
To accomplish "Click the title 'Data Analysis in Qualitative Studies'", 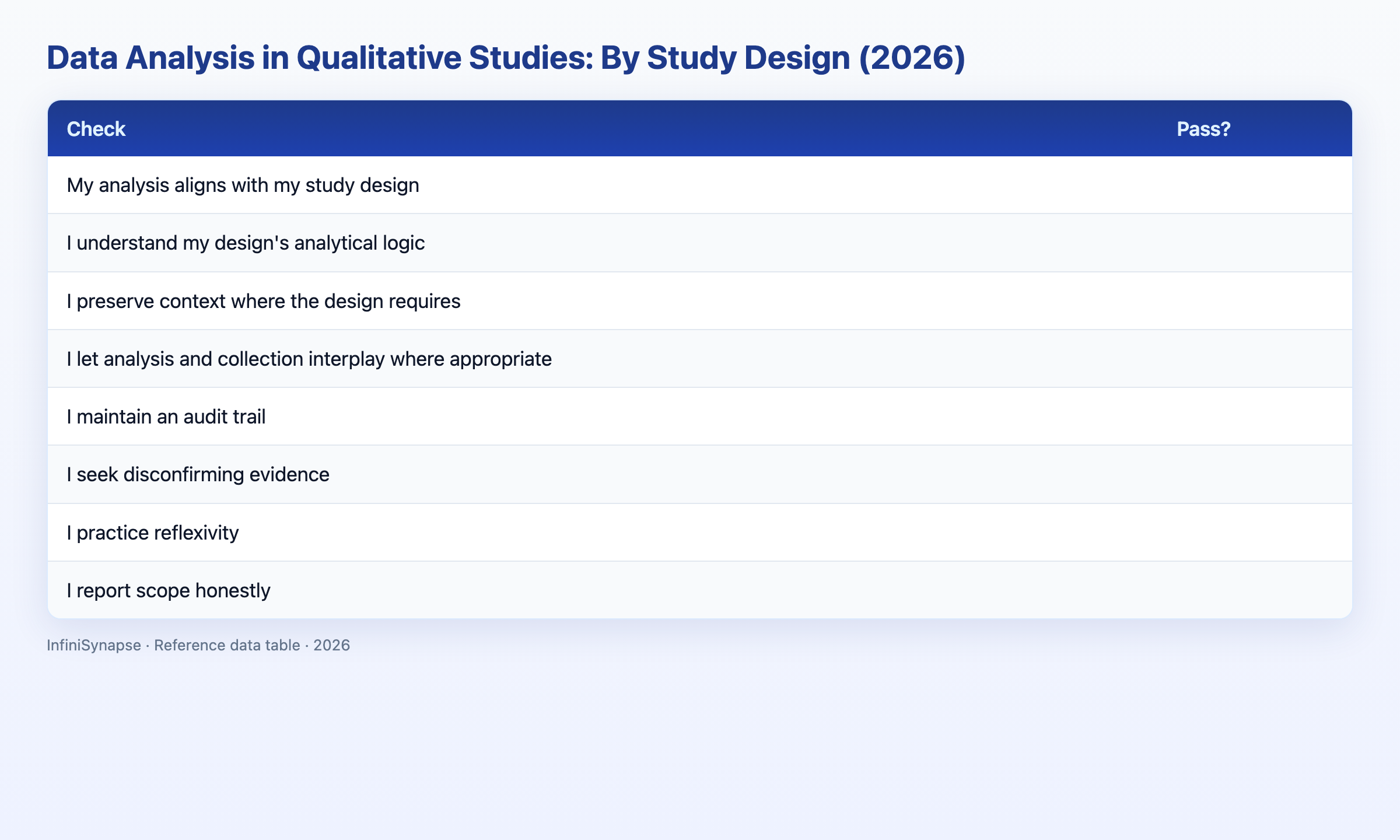I will [x=506, y=58].
